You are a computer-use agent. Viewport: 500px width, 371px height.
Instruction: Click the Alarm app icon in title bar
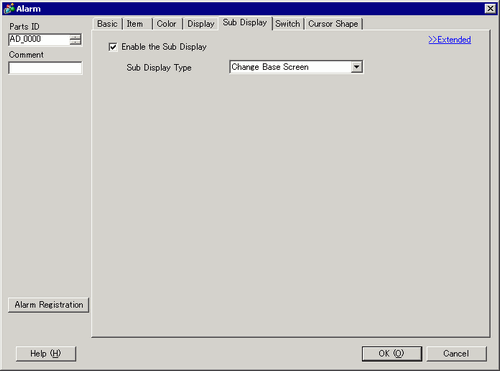(9, 8)
